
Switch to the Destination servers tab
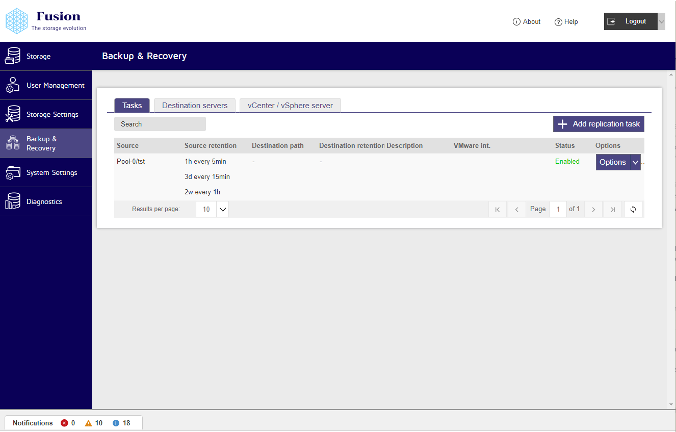(195, 105)
